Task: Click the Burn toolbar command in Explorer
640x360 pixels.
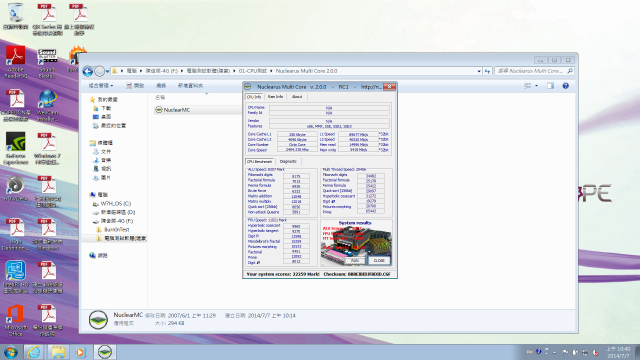Action: [x=161, y=86]
